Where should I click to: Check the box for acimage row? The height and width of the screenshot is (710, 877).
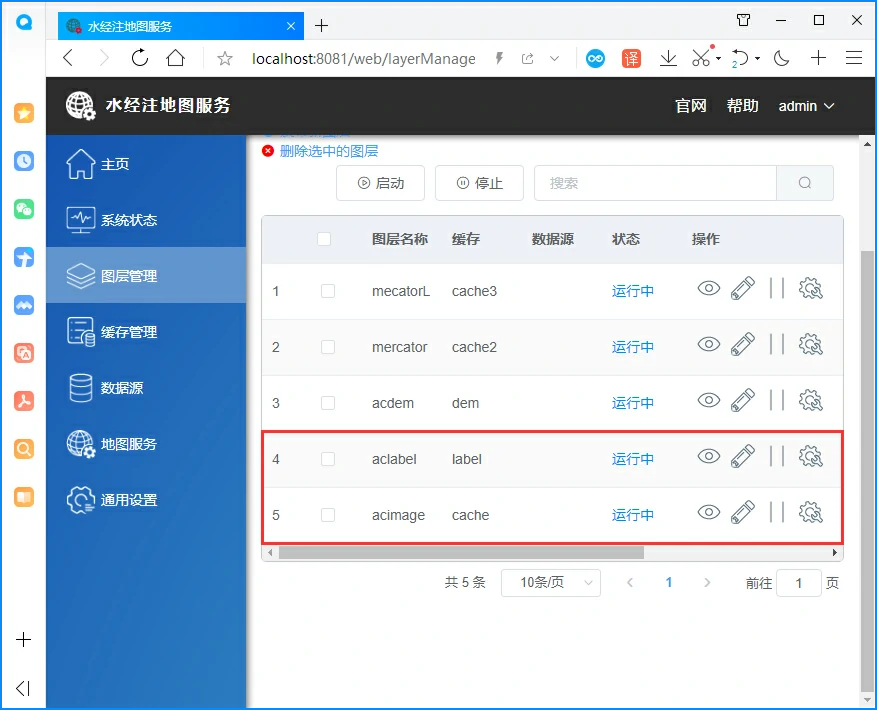point(328,515)
